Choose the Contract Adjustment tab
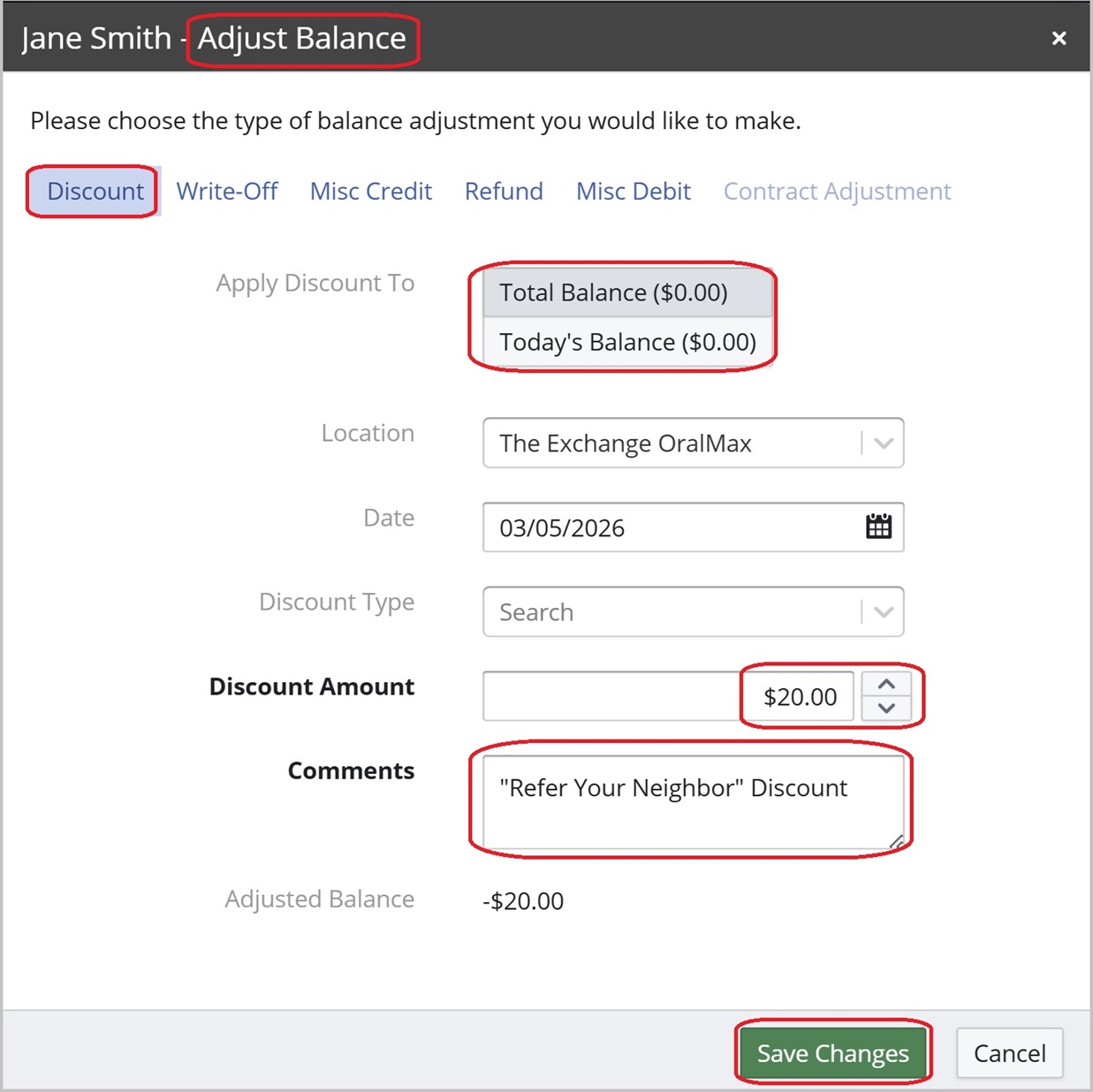This screenshot has width=1093, height=1092. (x=837, y=192)
